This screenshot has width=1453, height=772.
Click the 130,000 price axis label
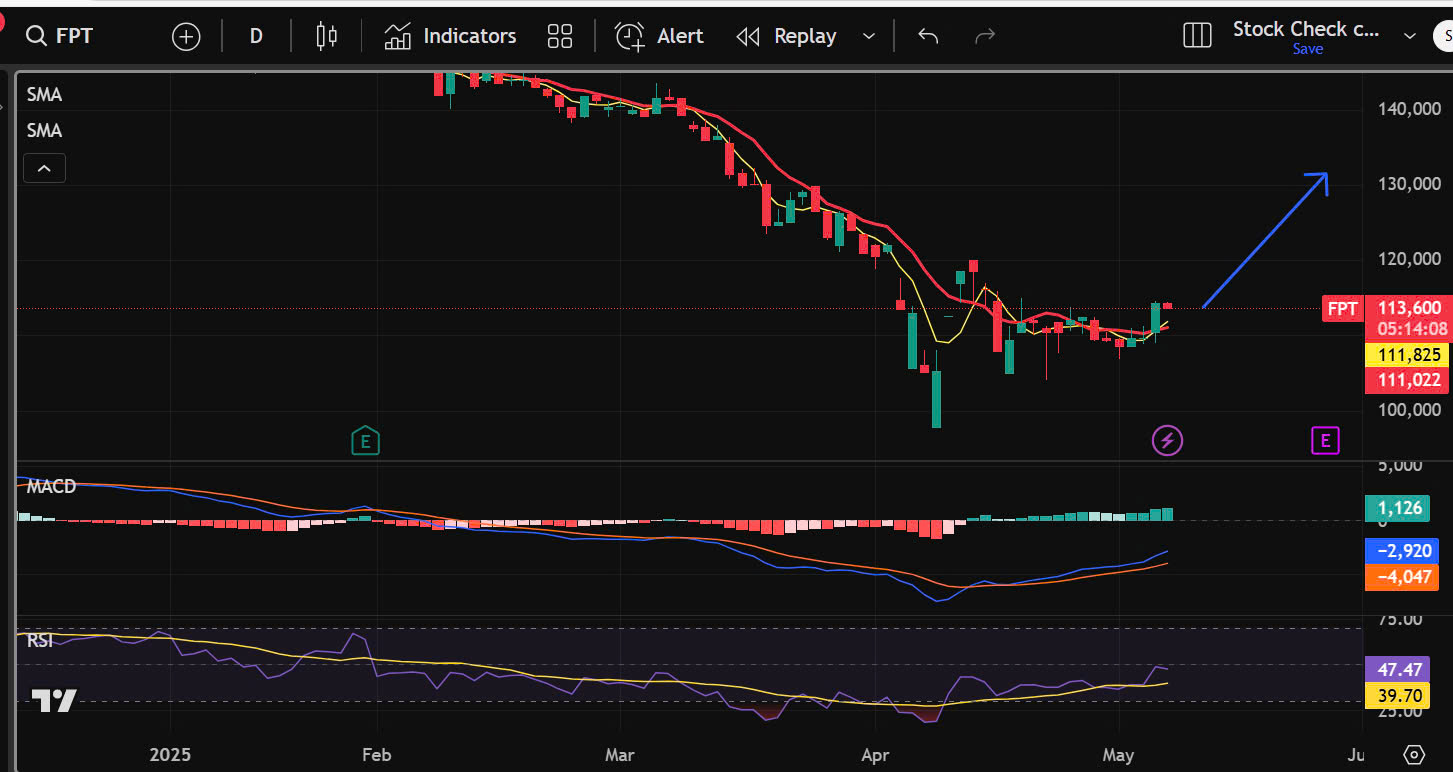tap(1409, 184)
